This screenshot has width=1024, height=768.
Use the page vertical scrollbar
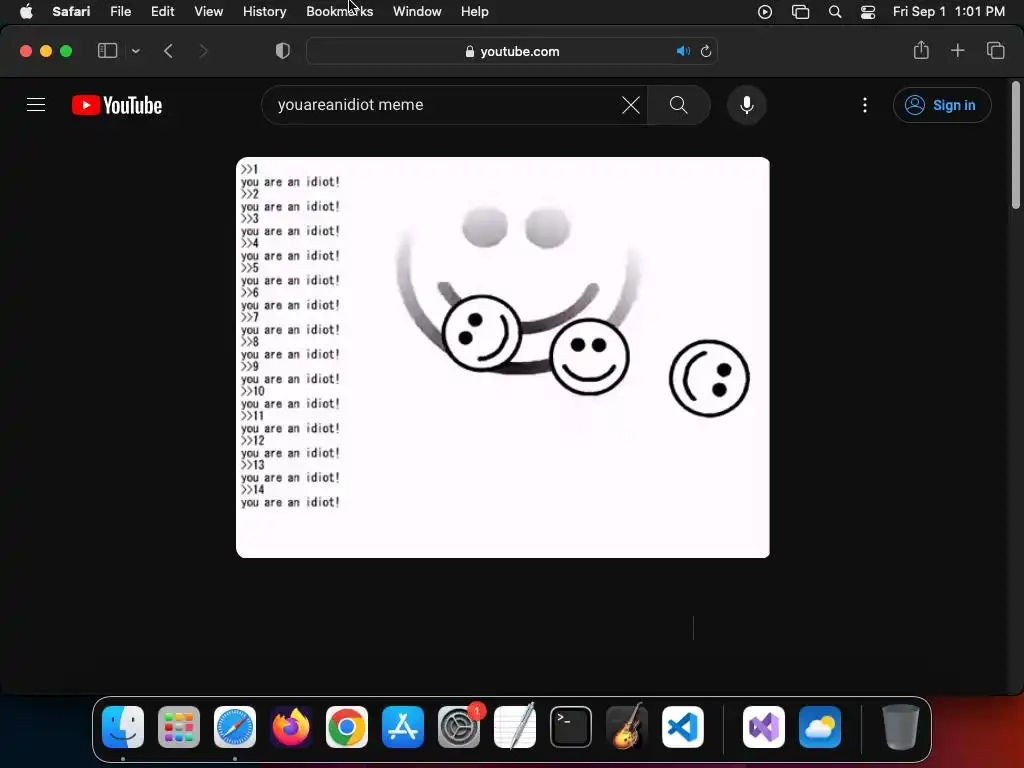pyautogui.click(x=1016, y=146)
